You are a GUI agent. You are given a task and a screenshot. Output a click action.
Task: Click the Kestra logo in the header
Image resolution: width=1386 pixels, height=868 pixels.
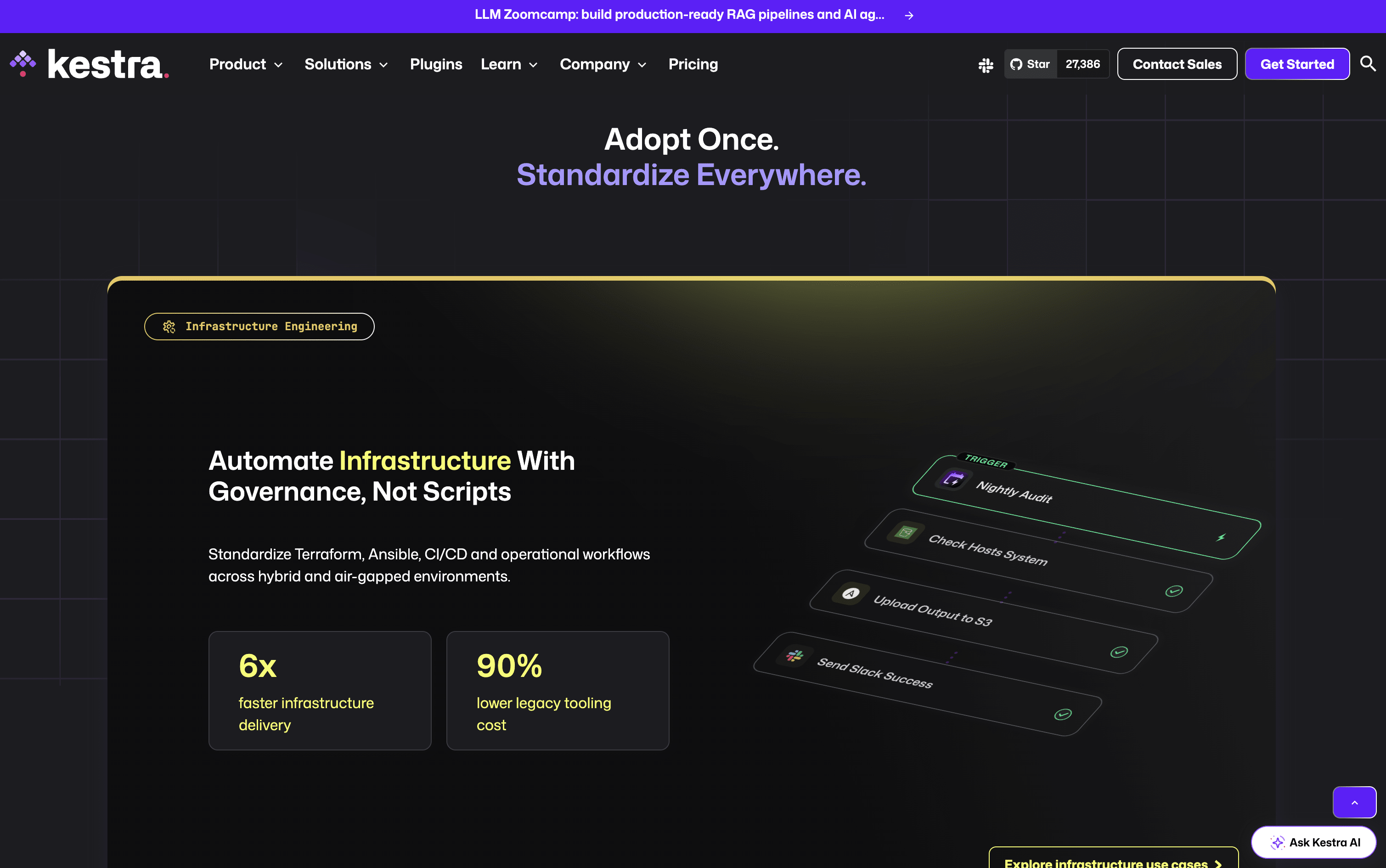(90, 64)
